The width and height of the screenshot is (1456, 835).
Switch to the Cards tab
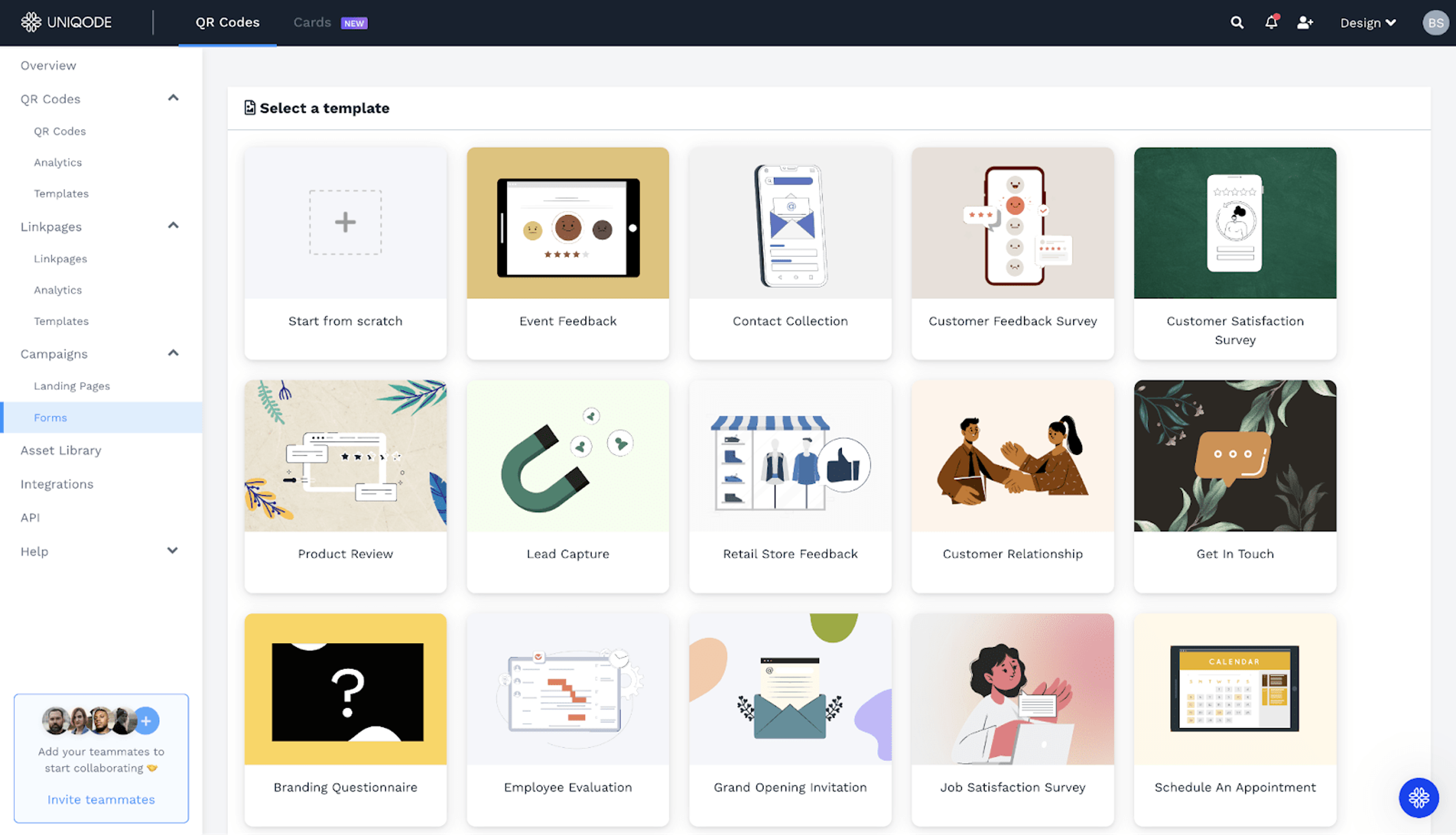point(313,22)
